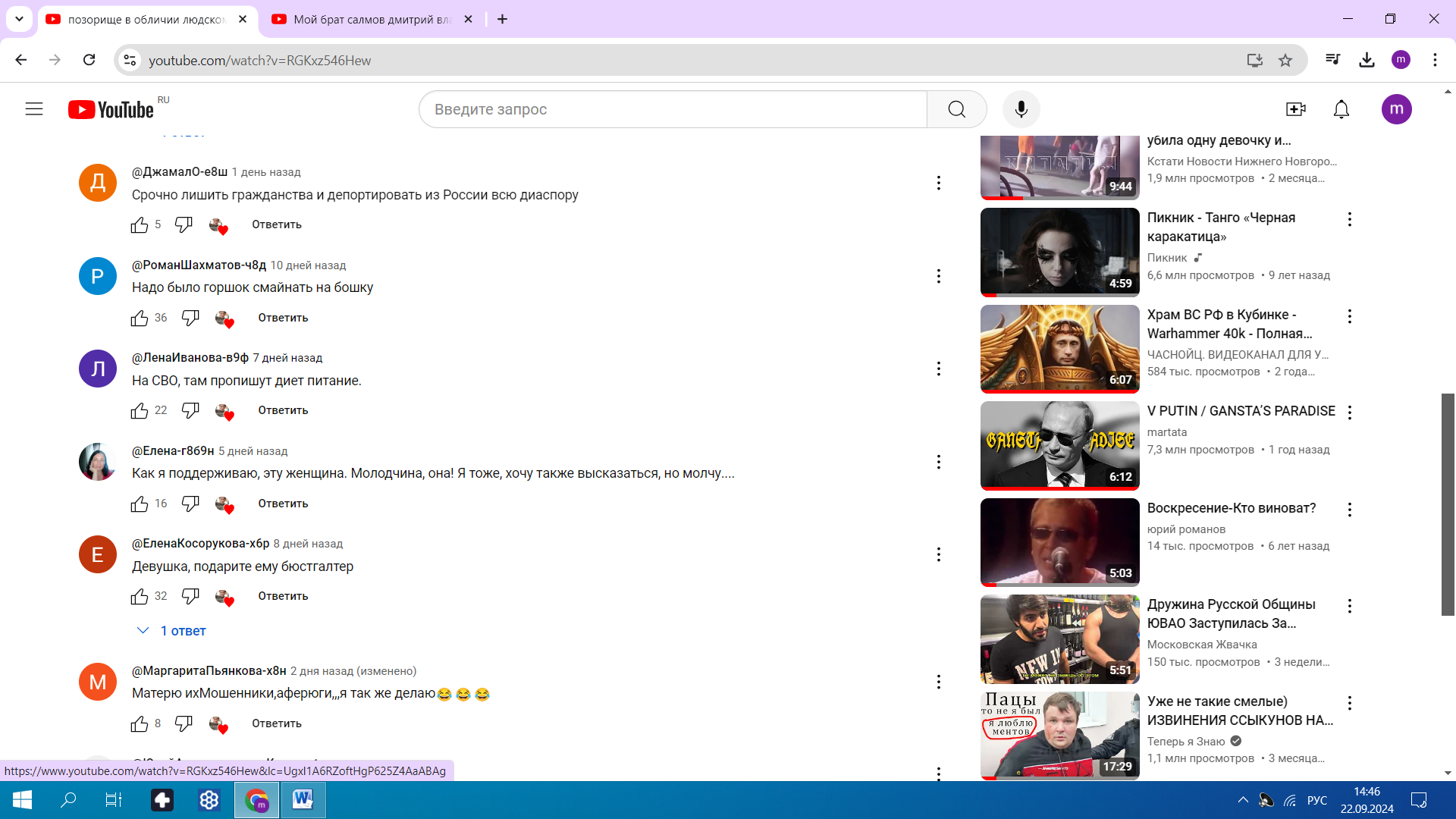
Task: Click the voice search microphone icon
Action: [1021, 109]
